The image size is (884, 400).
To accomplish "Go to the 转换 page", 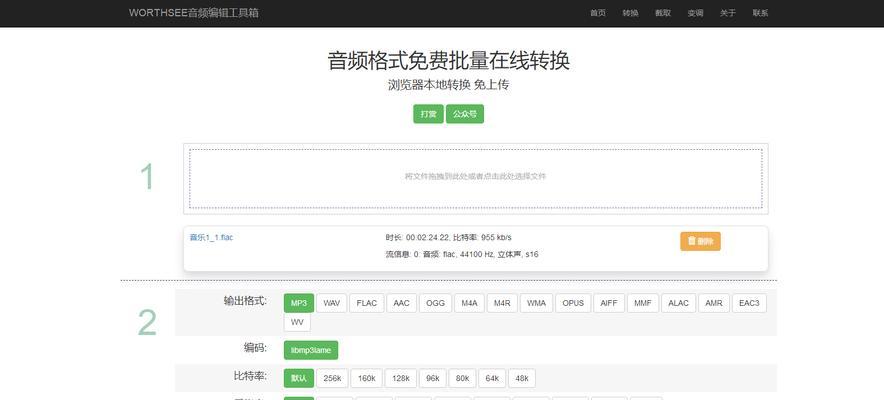I will pyautogui.click(x=630, y=13).
